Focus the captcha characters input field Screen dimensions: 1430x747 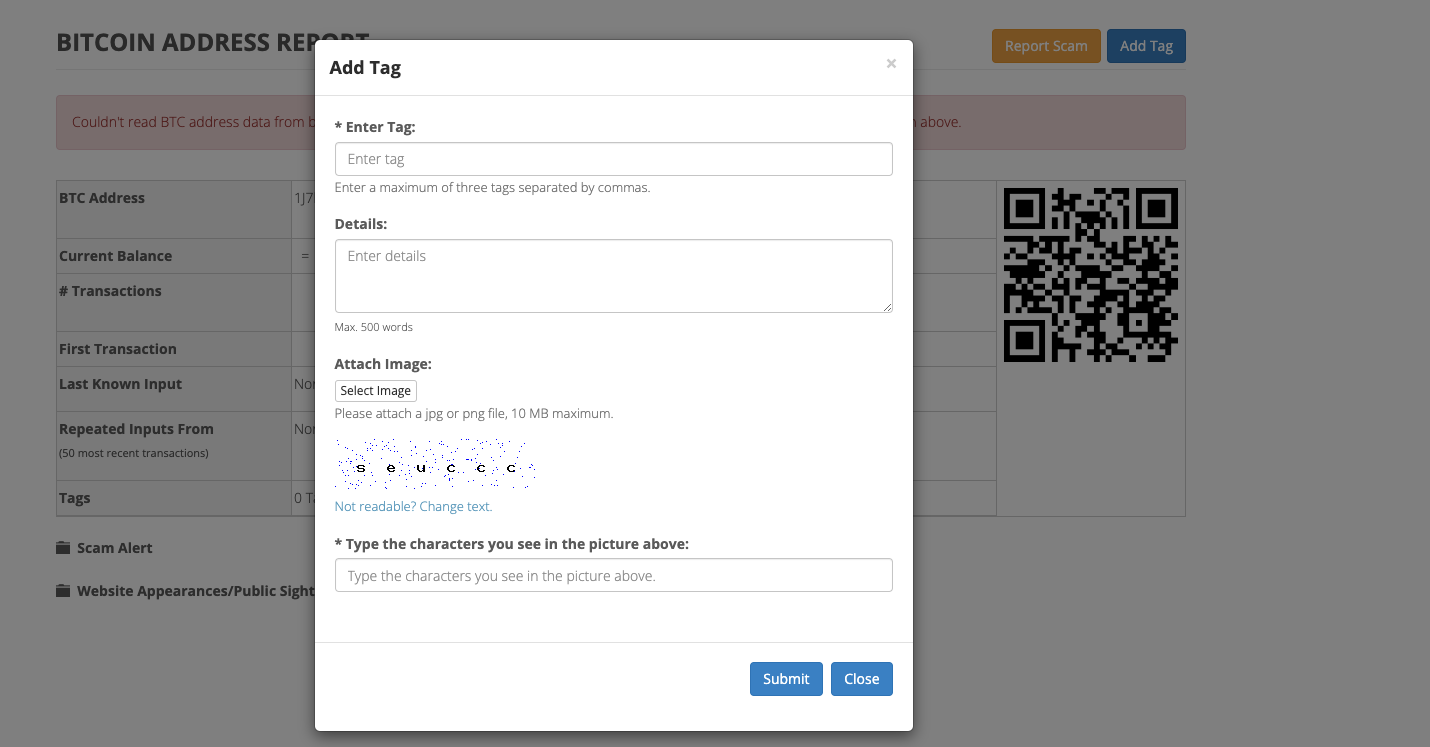tap(613, 575)
